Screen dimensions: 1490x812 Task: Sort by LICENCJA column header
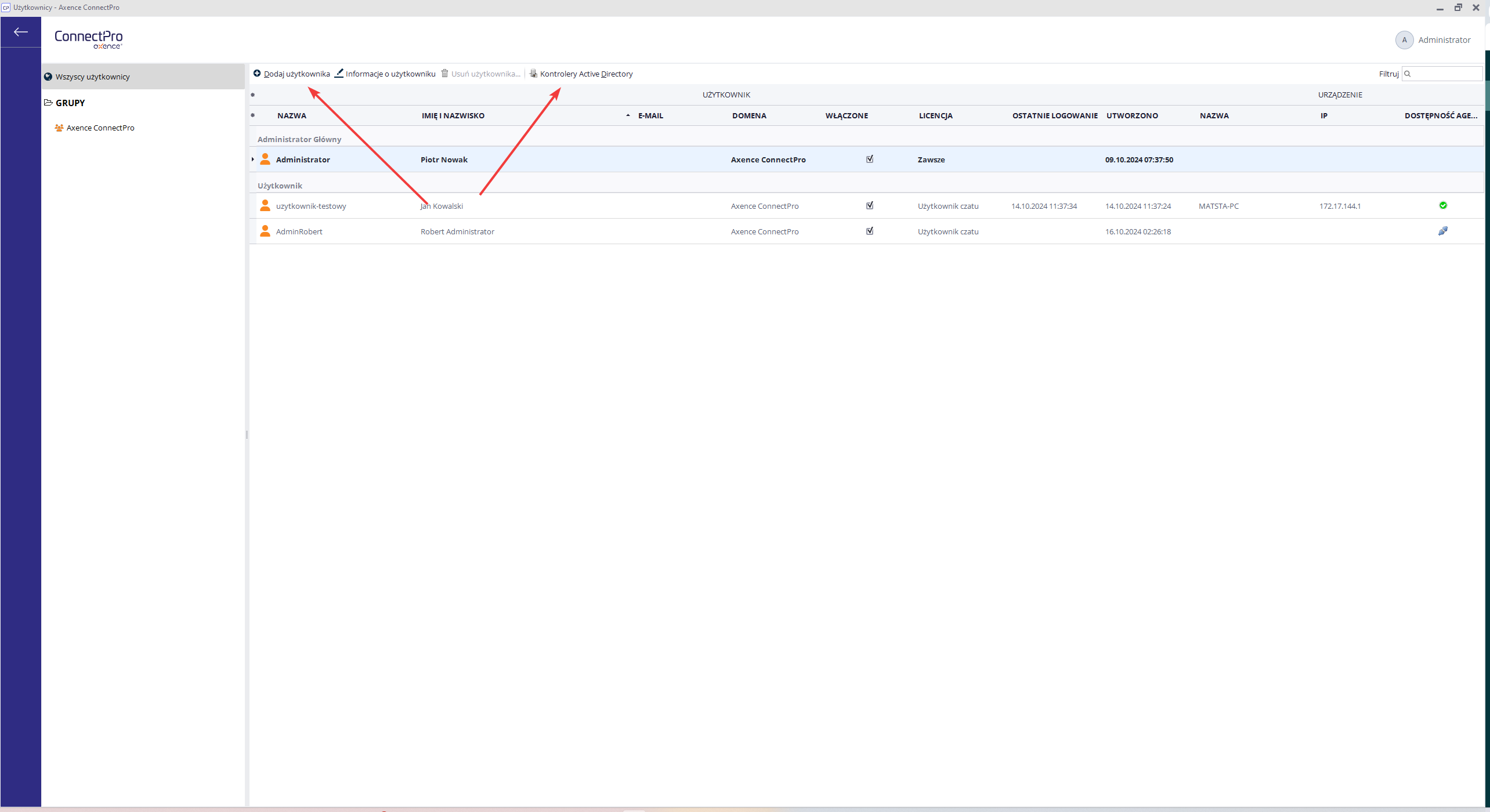935,115
